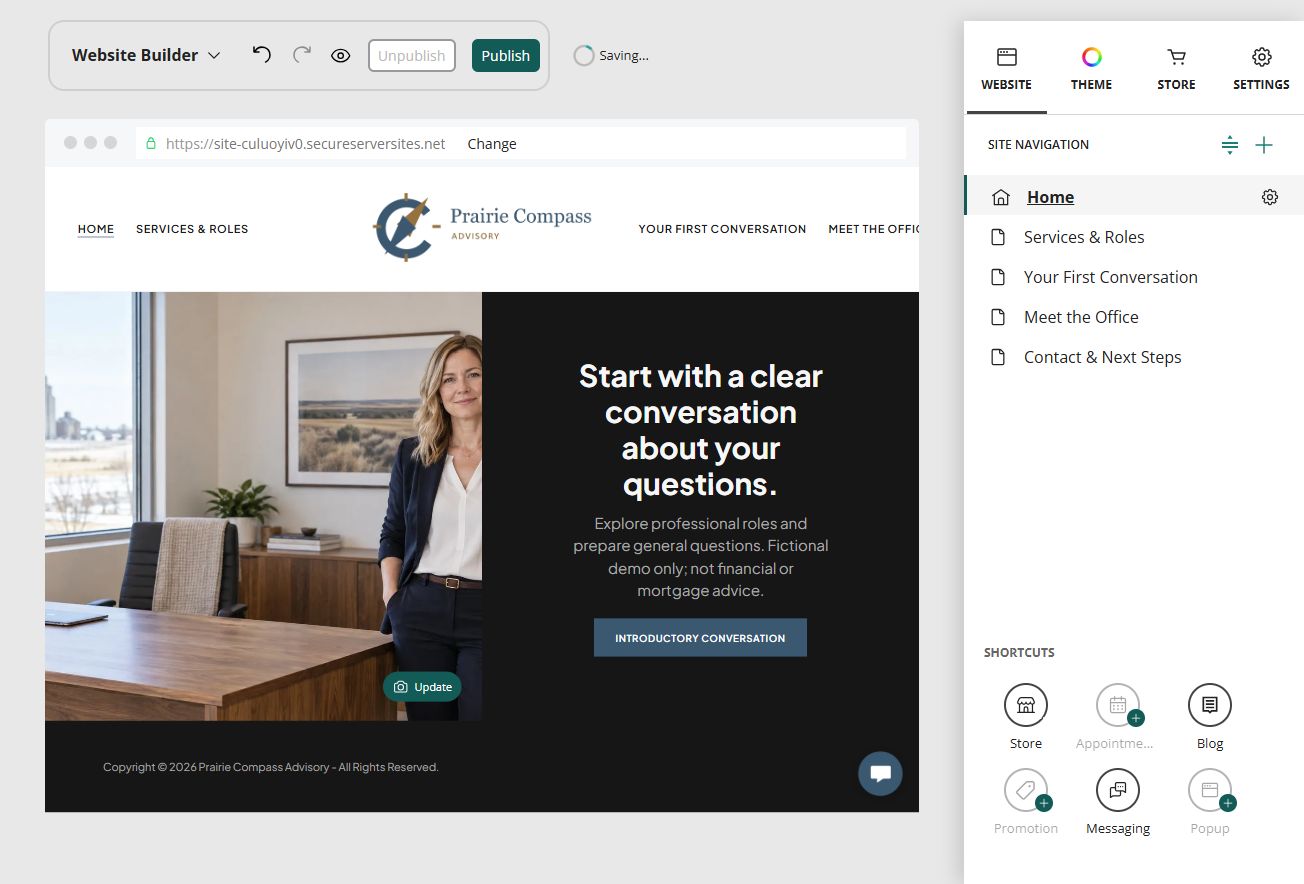Open the Blog shortcut
1304x884 pixels.
[1210, 717]
